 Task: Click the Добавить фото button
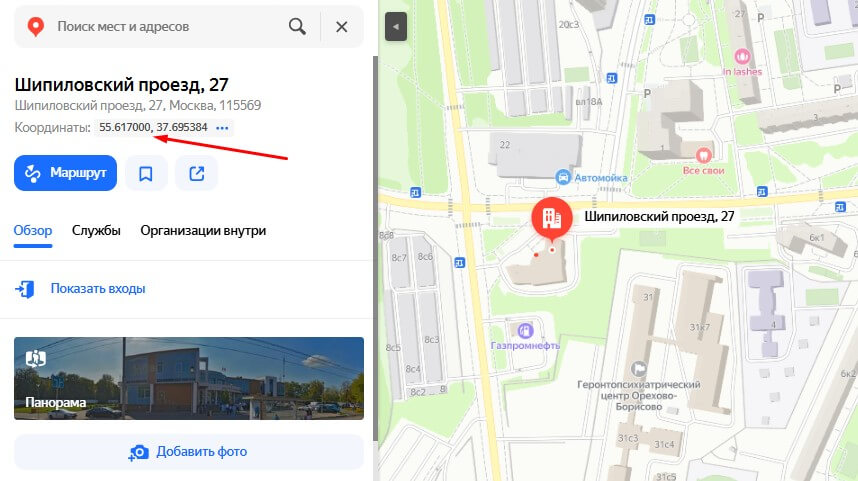click(189, 452)
